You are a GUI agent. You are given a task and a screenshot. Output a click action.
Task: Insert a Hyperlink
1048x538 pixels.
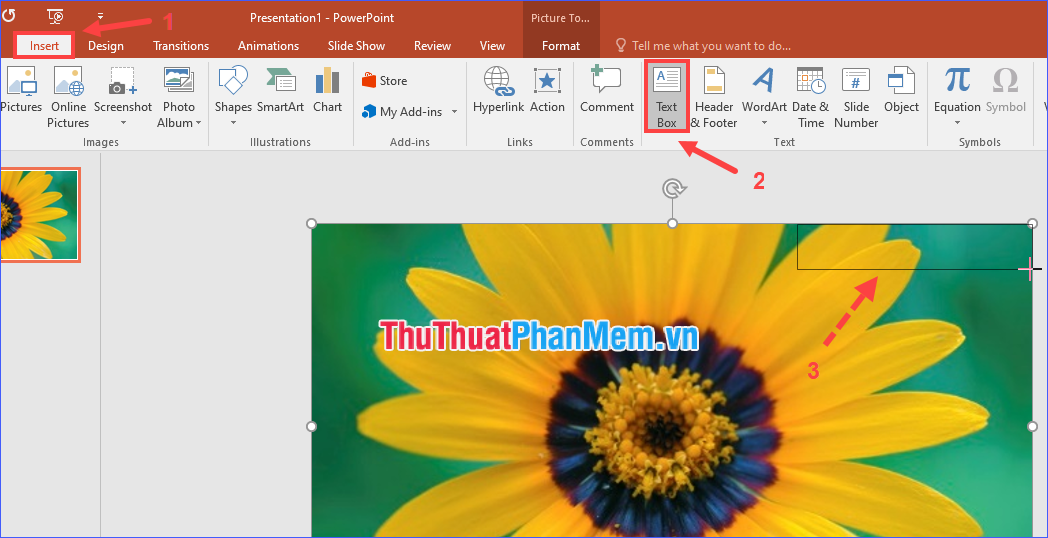(x=499, y=90)
